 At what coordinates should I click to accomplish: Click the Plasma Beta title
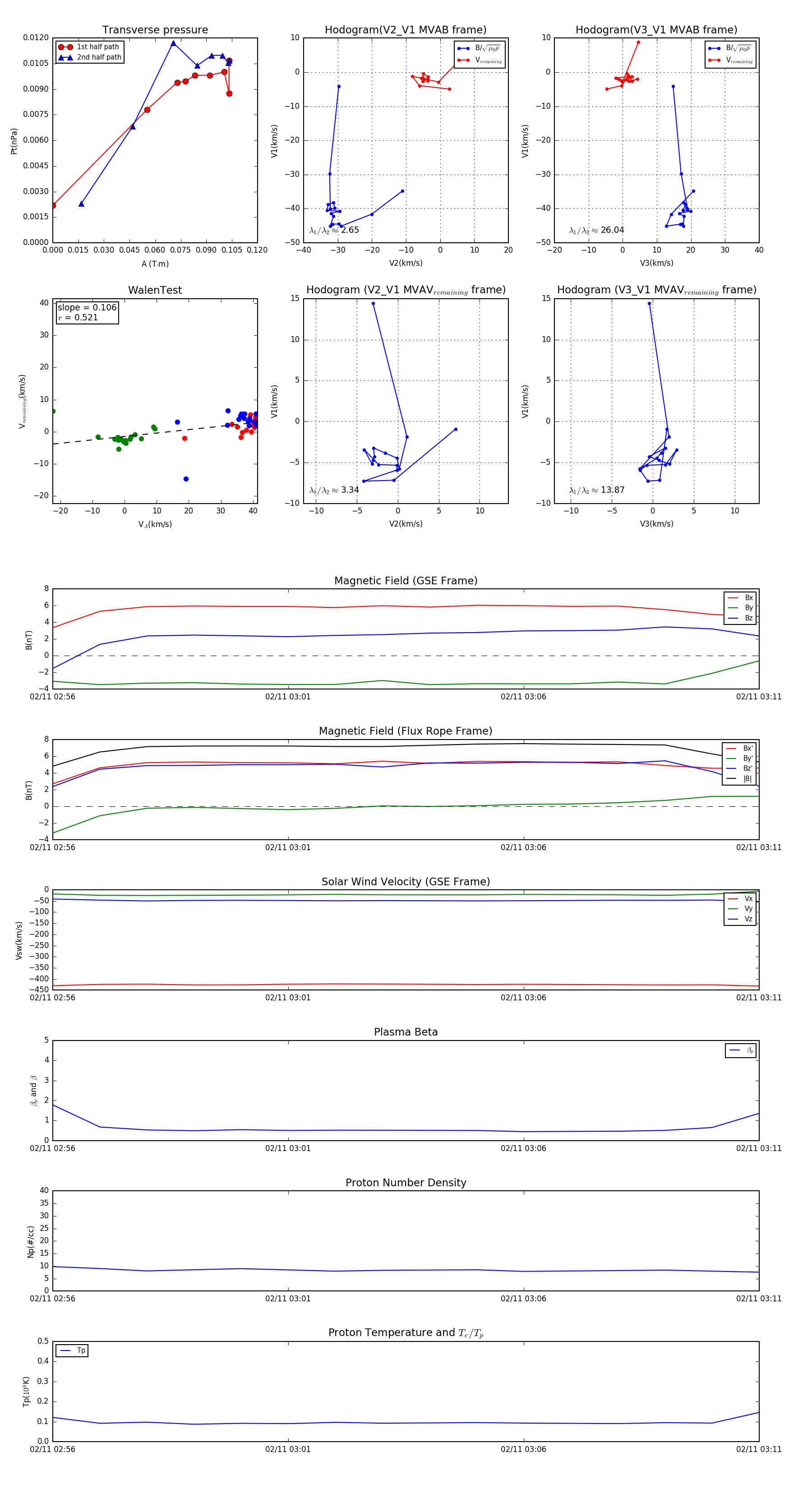tap(406, 1032)
